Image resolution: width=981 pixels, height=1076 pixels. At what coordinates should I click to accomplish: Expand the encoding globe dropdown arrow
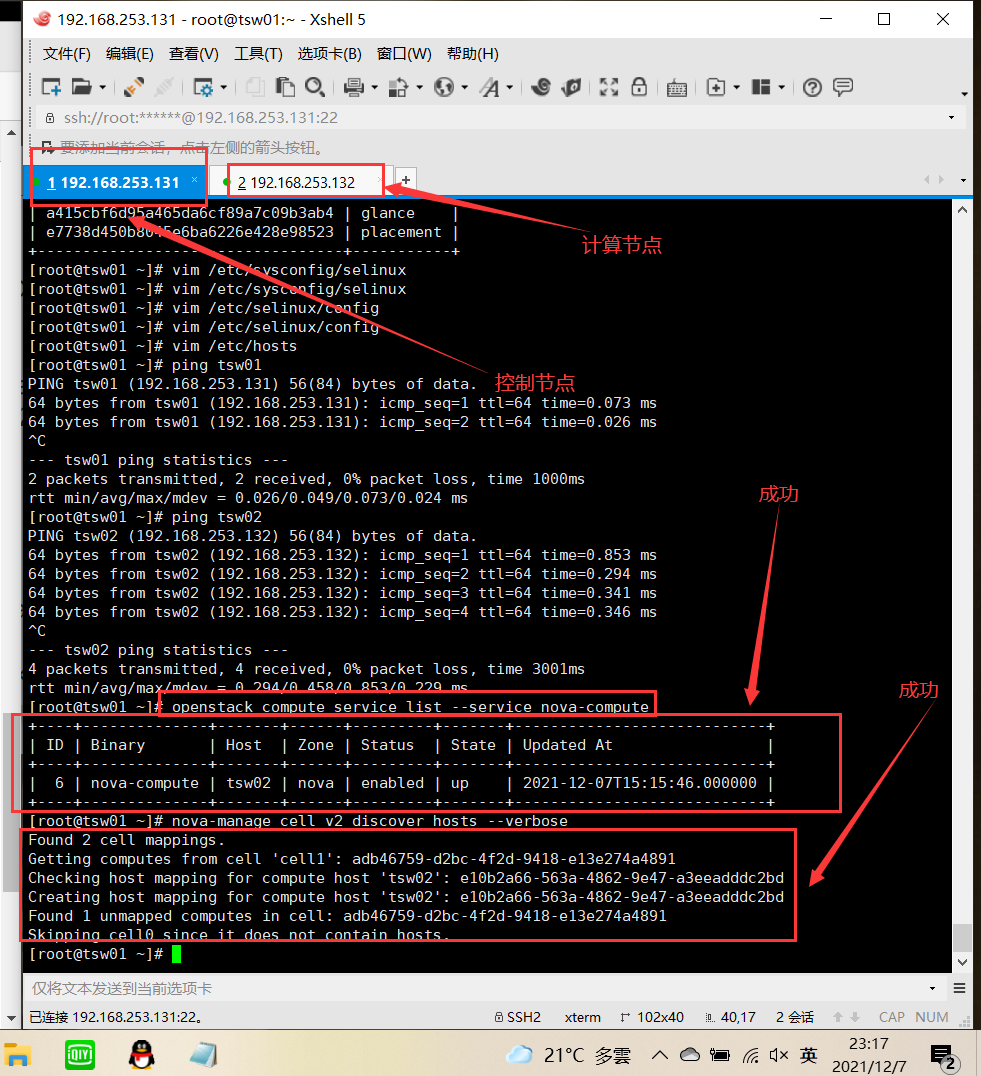464,88
